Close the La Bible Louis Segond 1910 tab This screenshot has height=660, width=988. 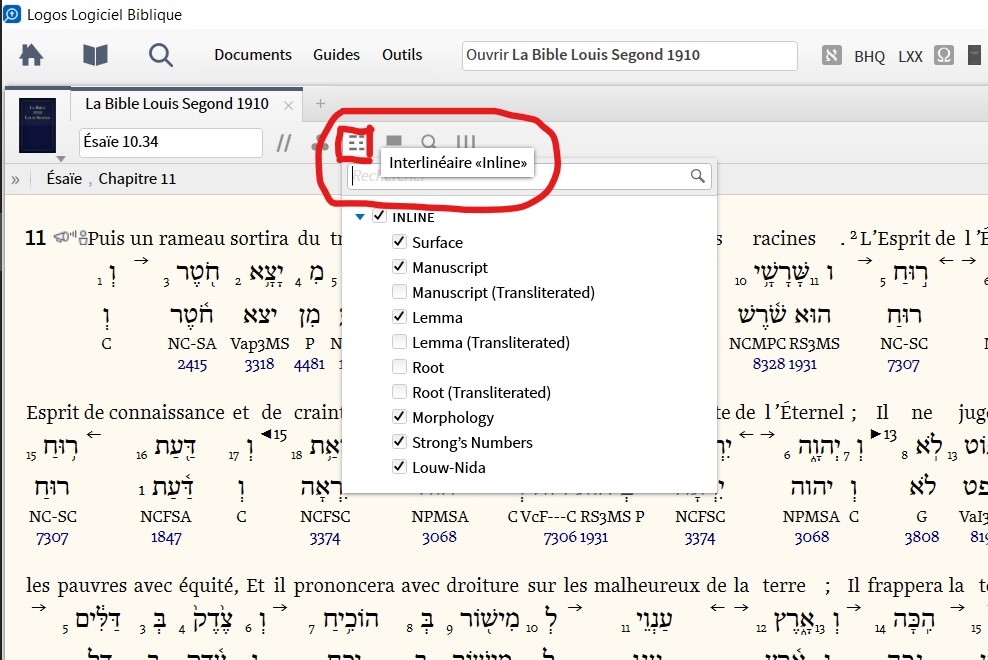pyautogui.click(x=289, y=105)
